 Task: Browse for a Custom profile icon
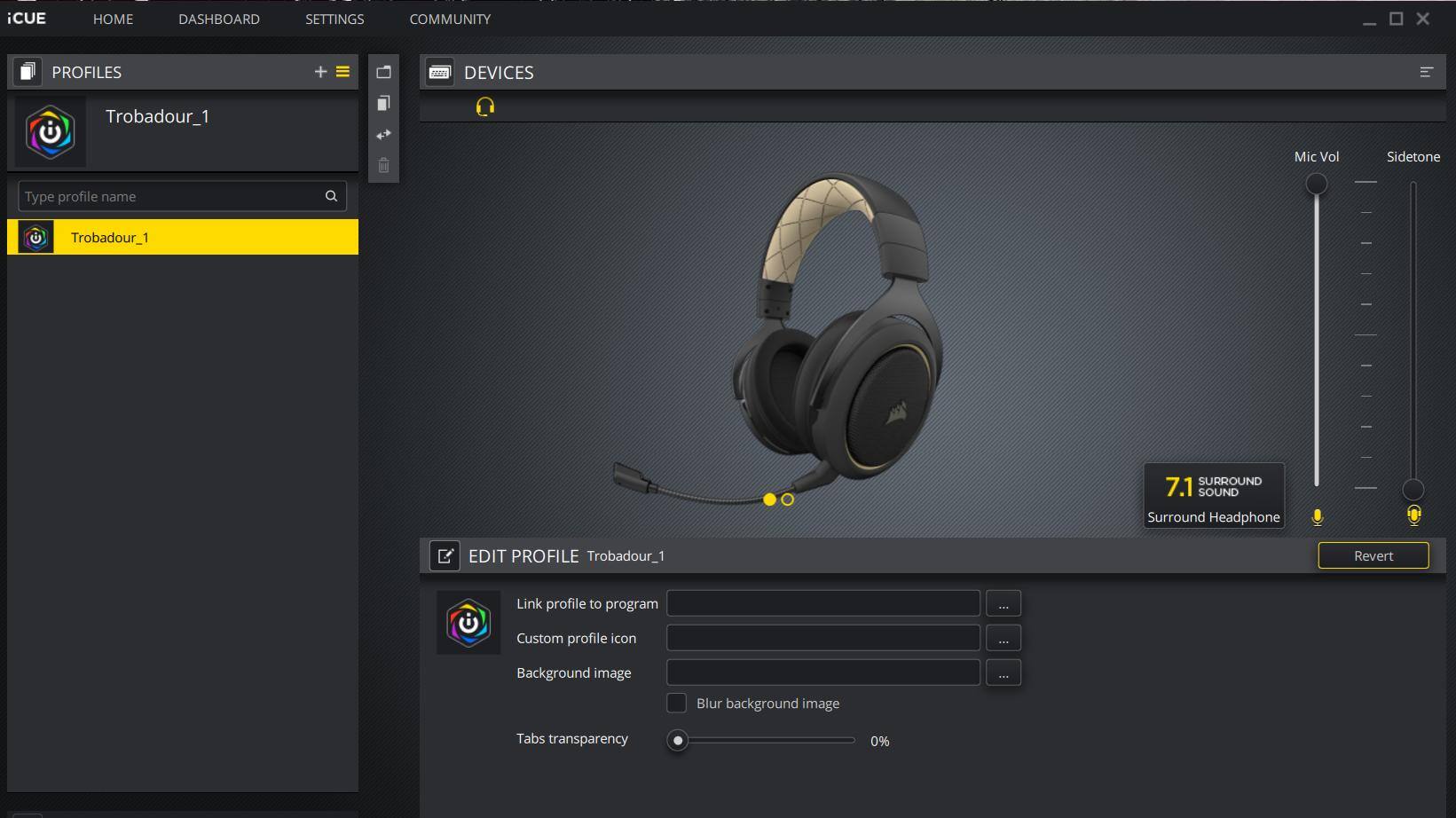tap(1003, 638)
